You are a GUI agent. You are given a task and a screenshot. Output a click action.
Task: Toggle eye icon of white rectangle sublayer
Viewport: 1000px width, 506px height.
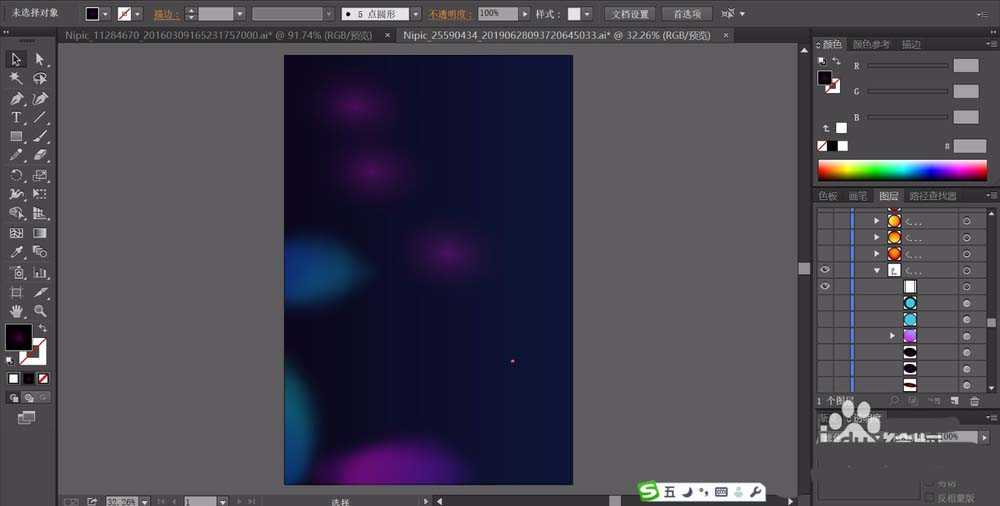tap(826, 286)
